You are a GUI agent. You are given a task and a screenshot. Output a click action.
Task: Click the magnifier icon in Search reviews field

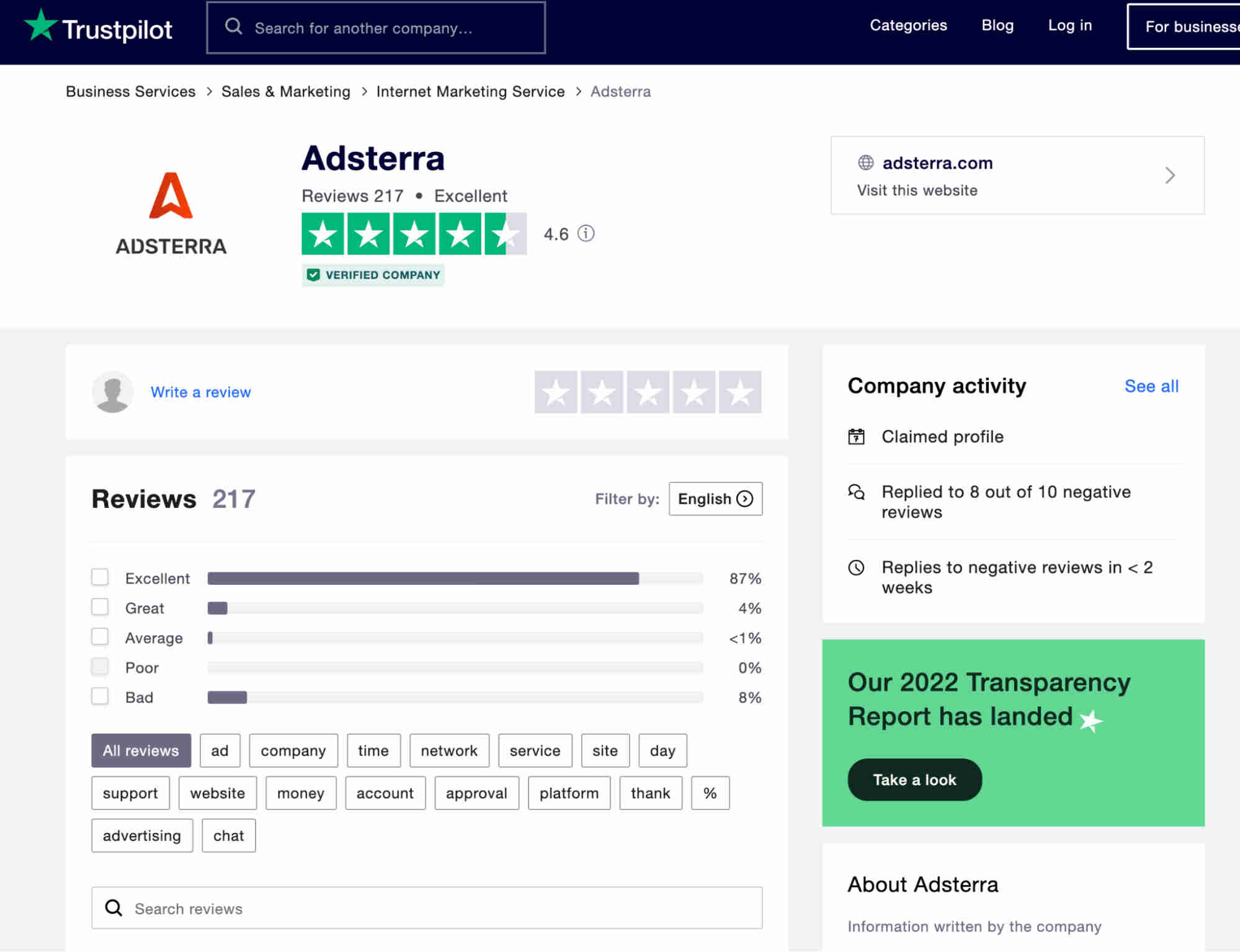pos(114,908)
